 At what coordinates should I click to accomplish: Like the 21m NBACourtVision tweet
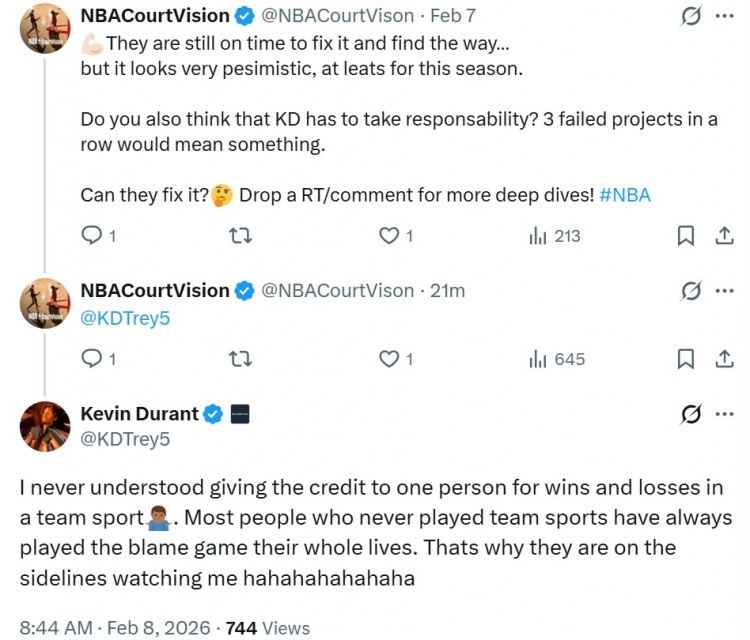click(389, 359)
